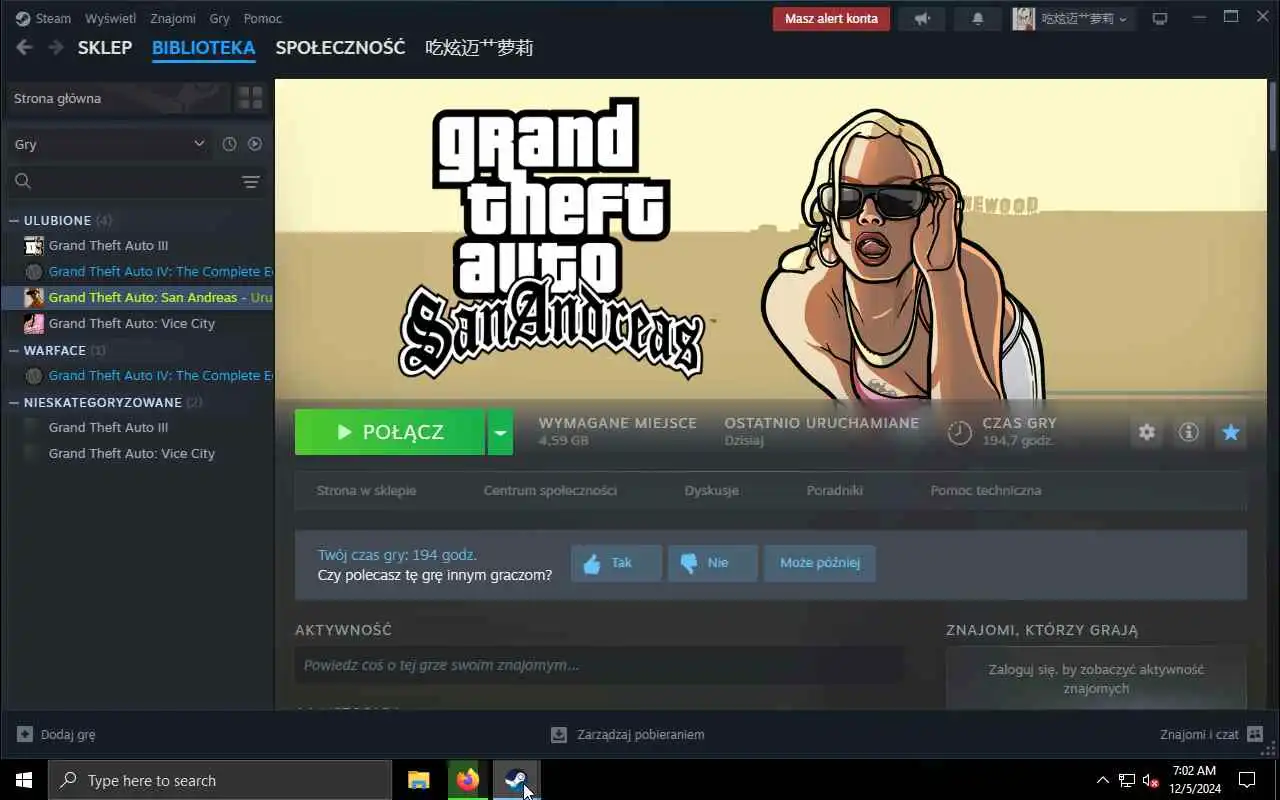1280x800 pixels.
Task: Open Poradniki link
Action: 835,490
